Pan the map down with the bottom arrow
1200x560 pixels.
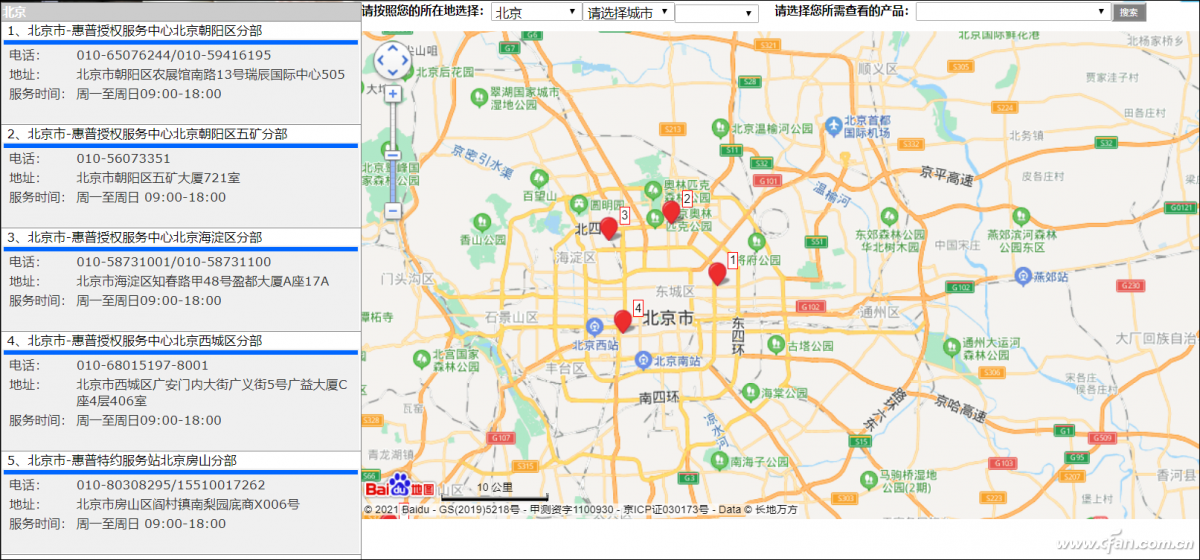tap(393, 74)
